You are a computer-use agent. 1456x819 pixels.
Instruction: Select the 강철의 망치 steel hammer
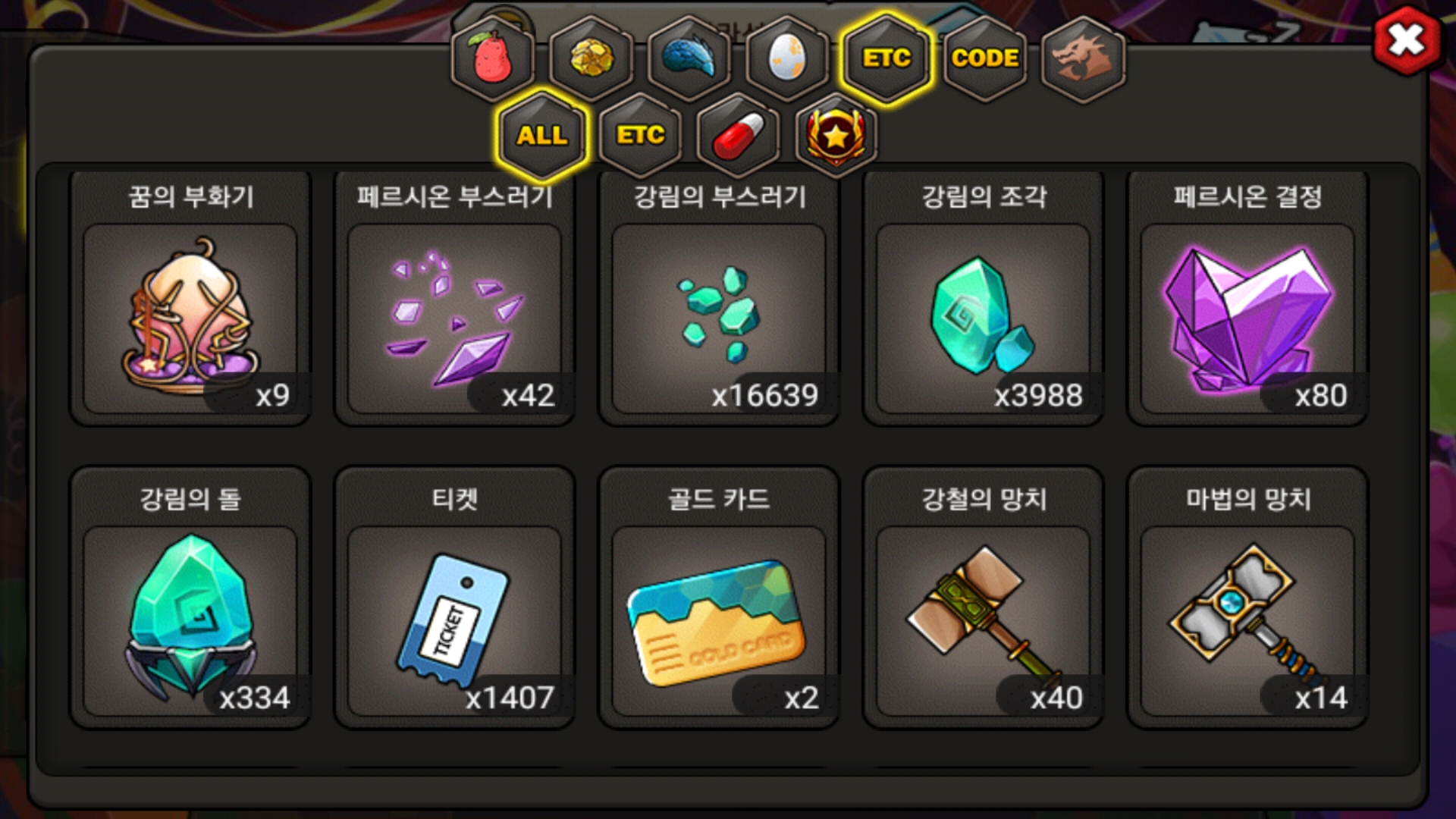(x=983, y=598)
